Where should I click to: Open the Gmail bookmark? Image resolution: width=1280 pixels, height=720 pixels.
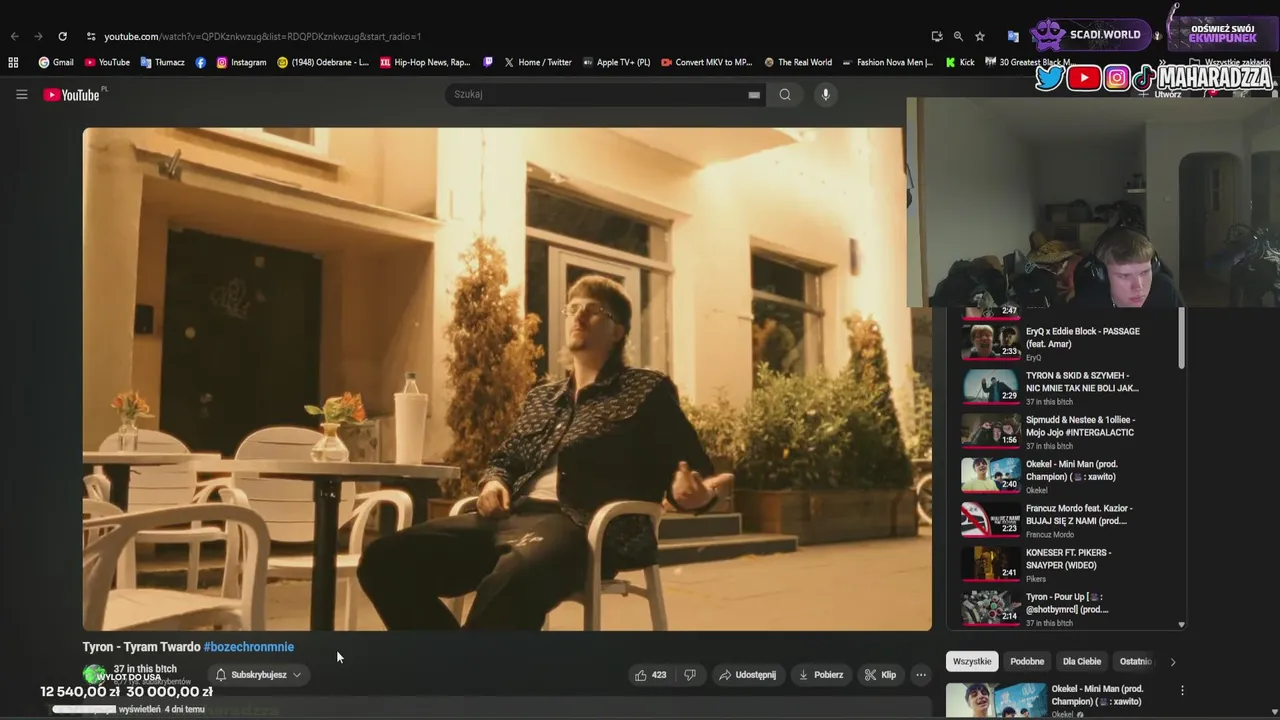(56, 62)
